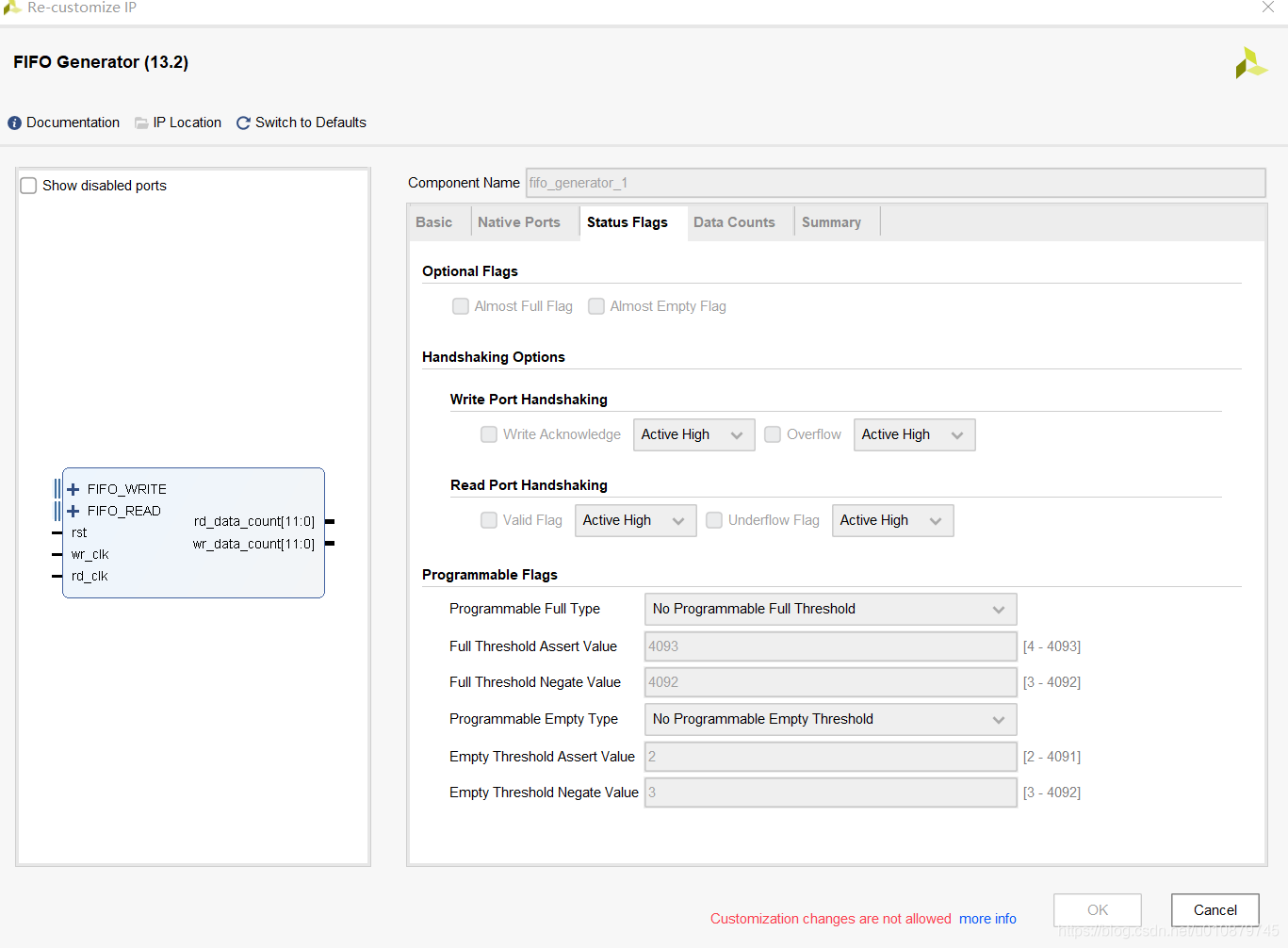Click the Documentation link

coord(73,123)
